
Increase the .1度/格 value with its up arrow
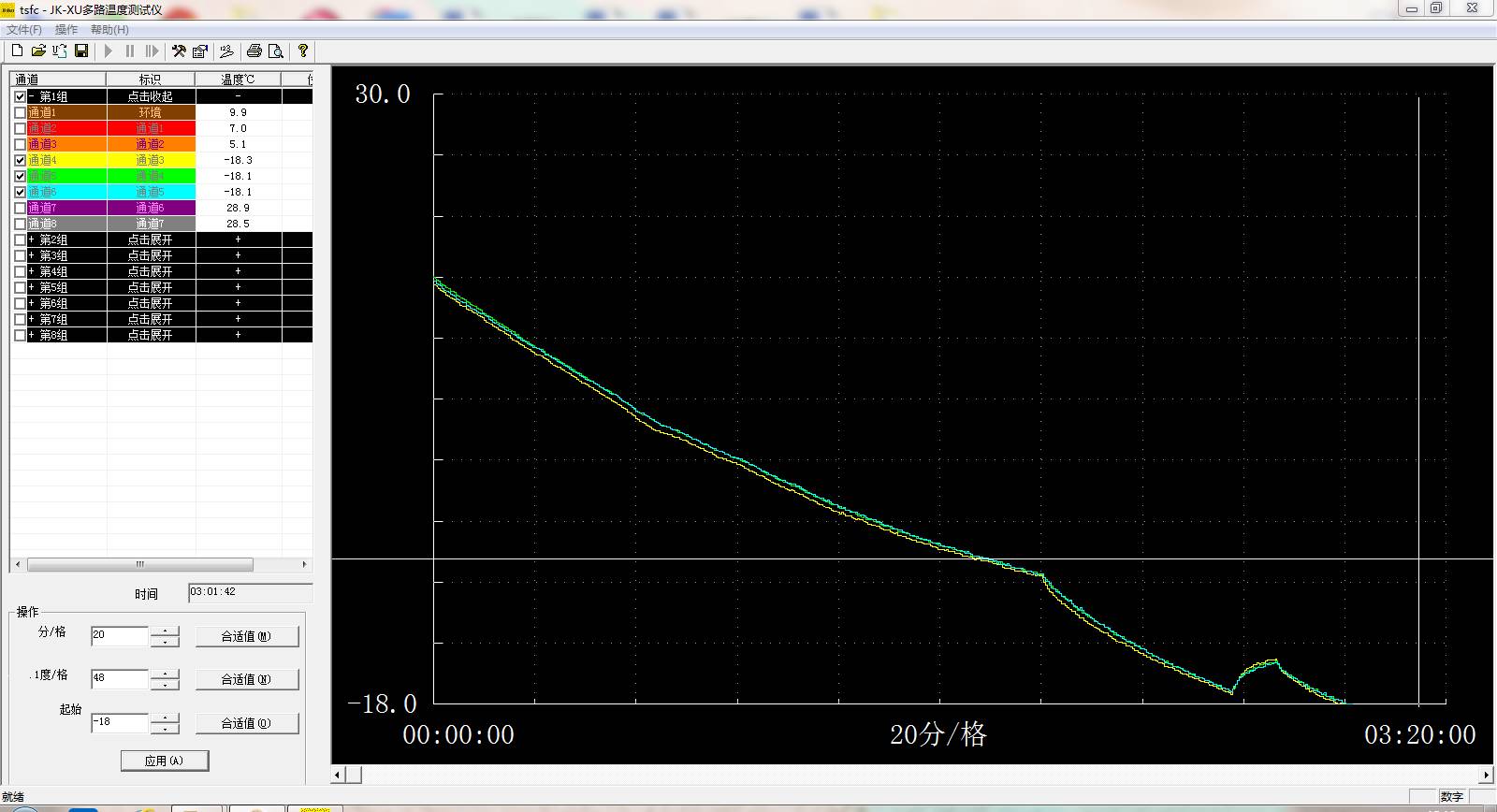click(x=165, y=674)
